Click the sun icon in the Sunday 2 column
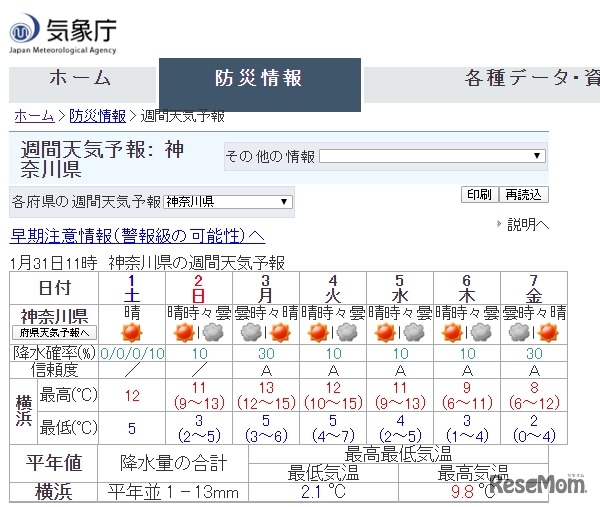Image resolution: width=600 pixels, height=507 pixels. (184, 332)
